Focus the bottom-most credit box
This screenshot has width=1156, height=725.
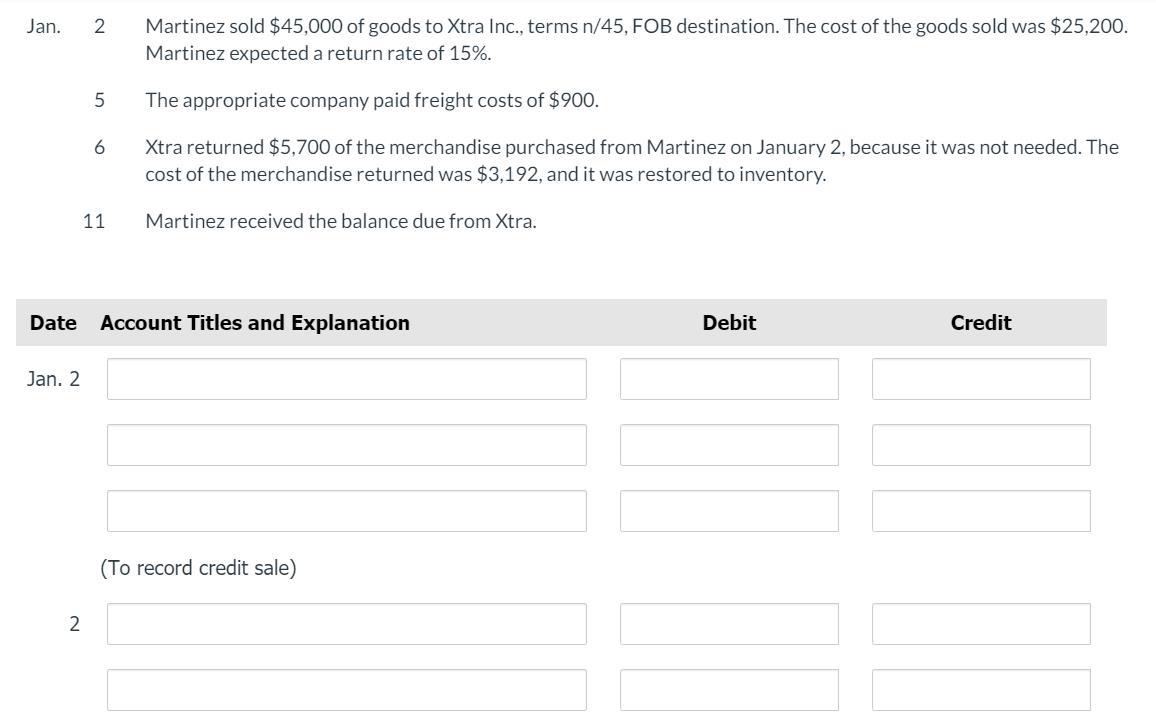(x=981, y=690)
